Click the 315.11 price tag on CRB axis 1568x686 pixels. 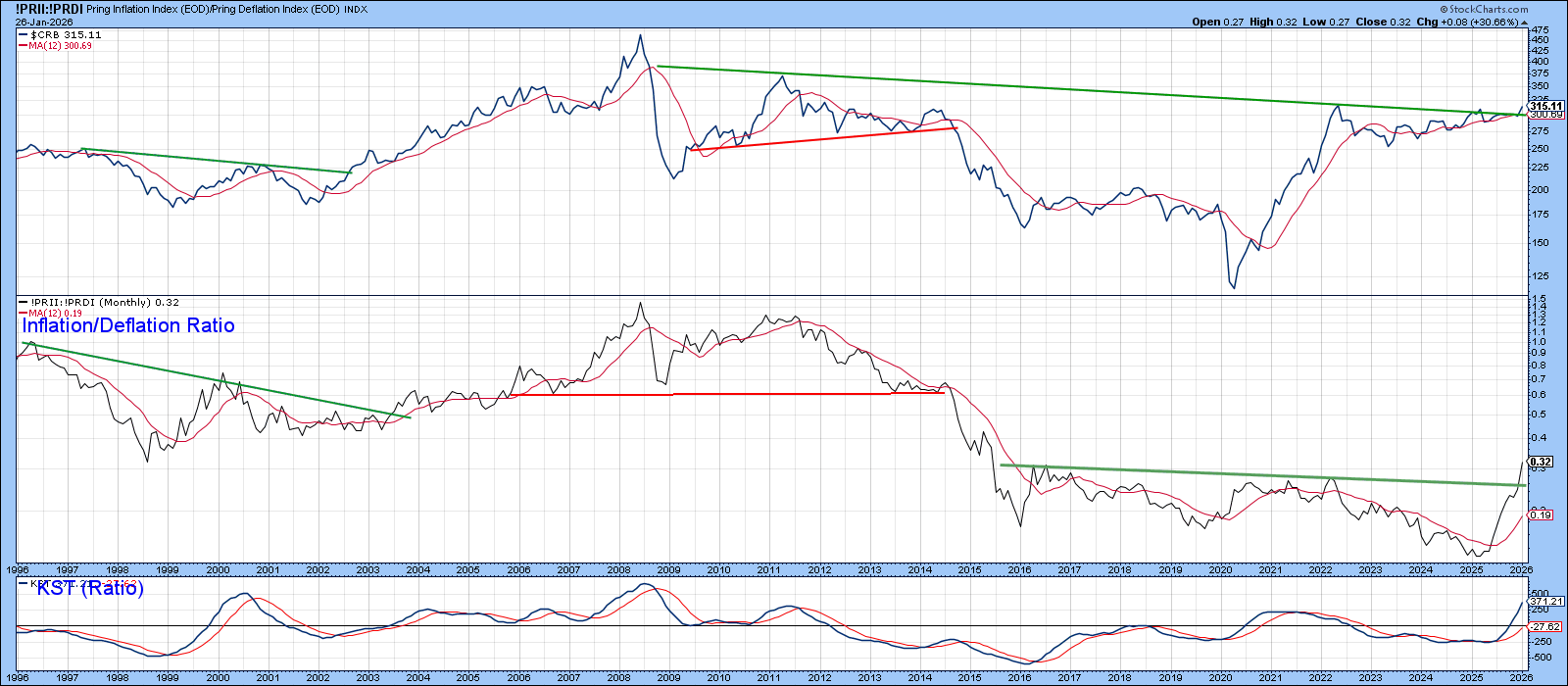coord(1547,106)
